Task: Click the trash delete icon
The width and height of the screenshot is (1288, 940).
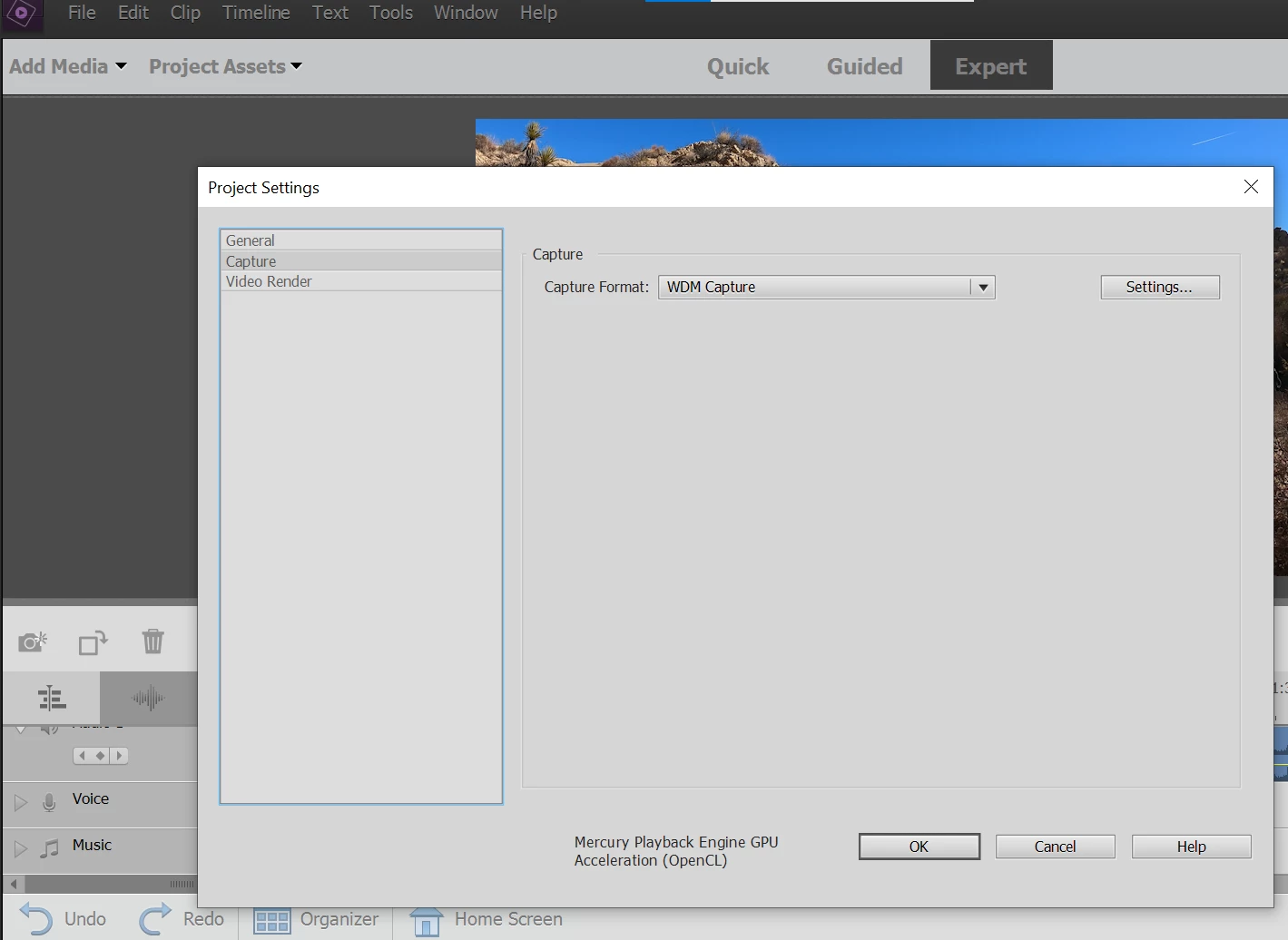Action: click(153, 641)
